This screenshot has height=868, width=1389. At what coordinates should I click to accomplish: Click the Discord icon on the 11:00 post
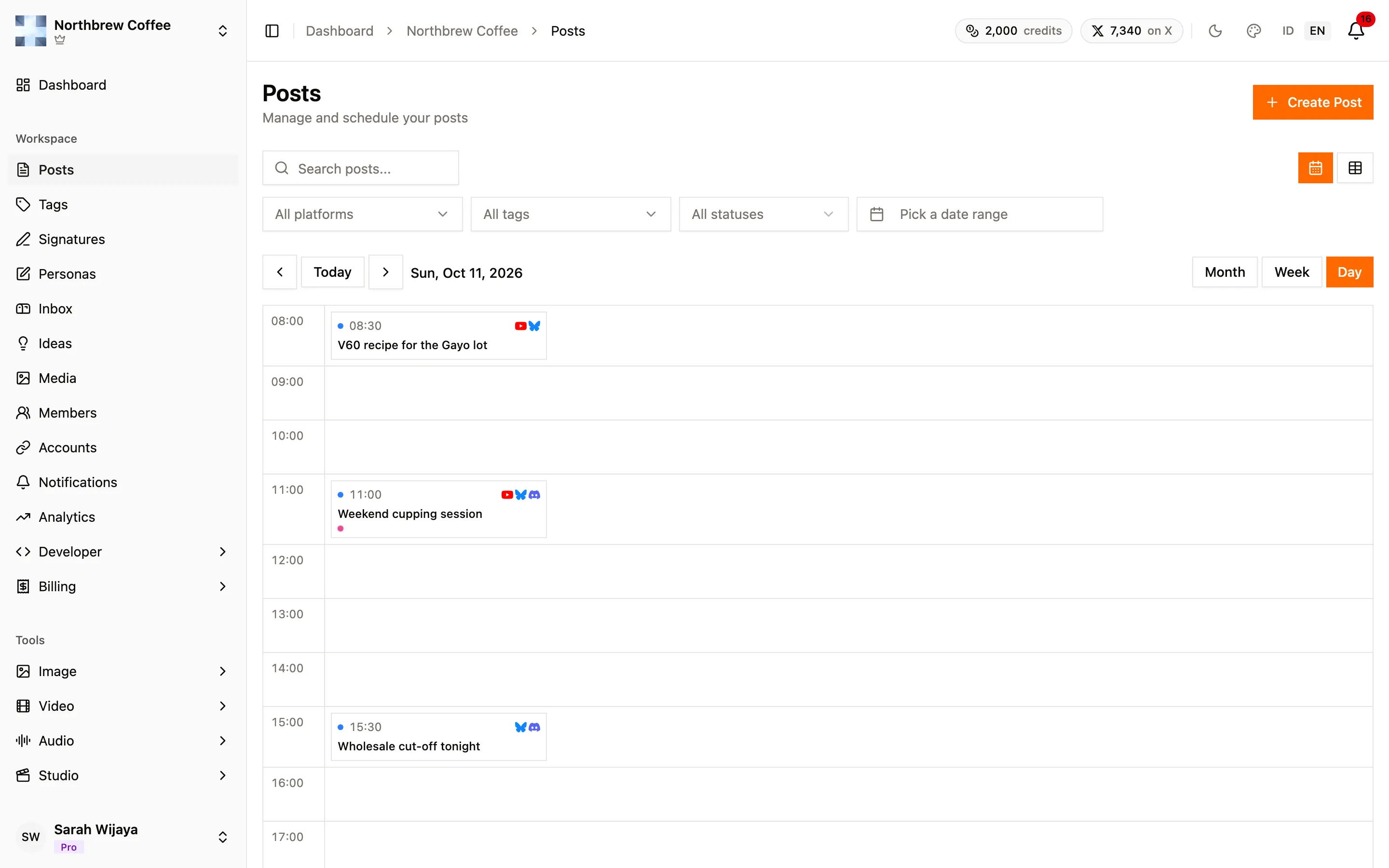pyautogui.click(x=534, y=495)
